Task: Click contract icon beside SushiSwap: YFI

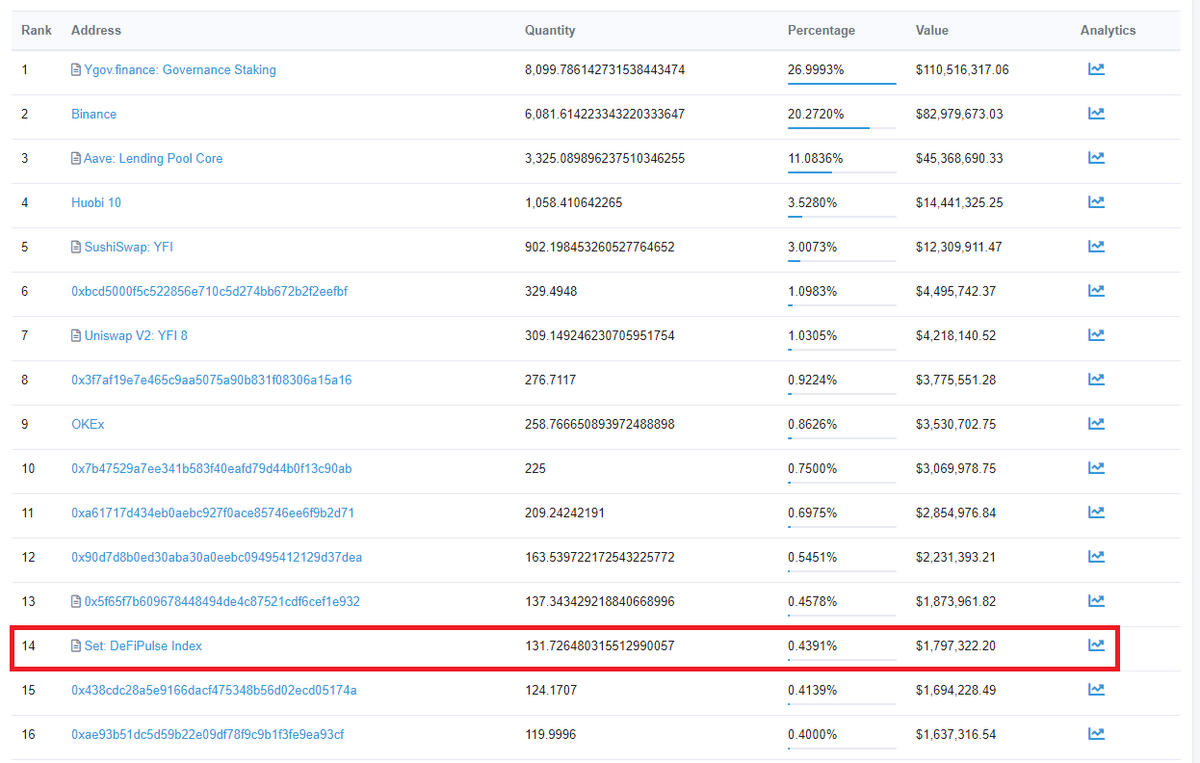Action: click(76, 247)
